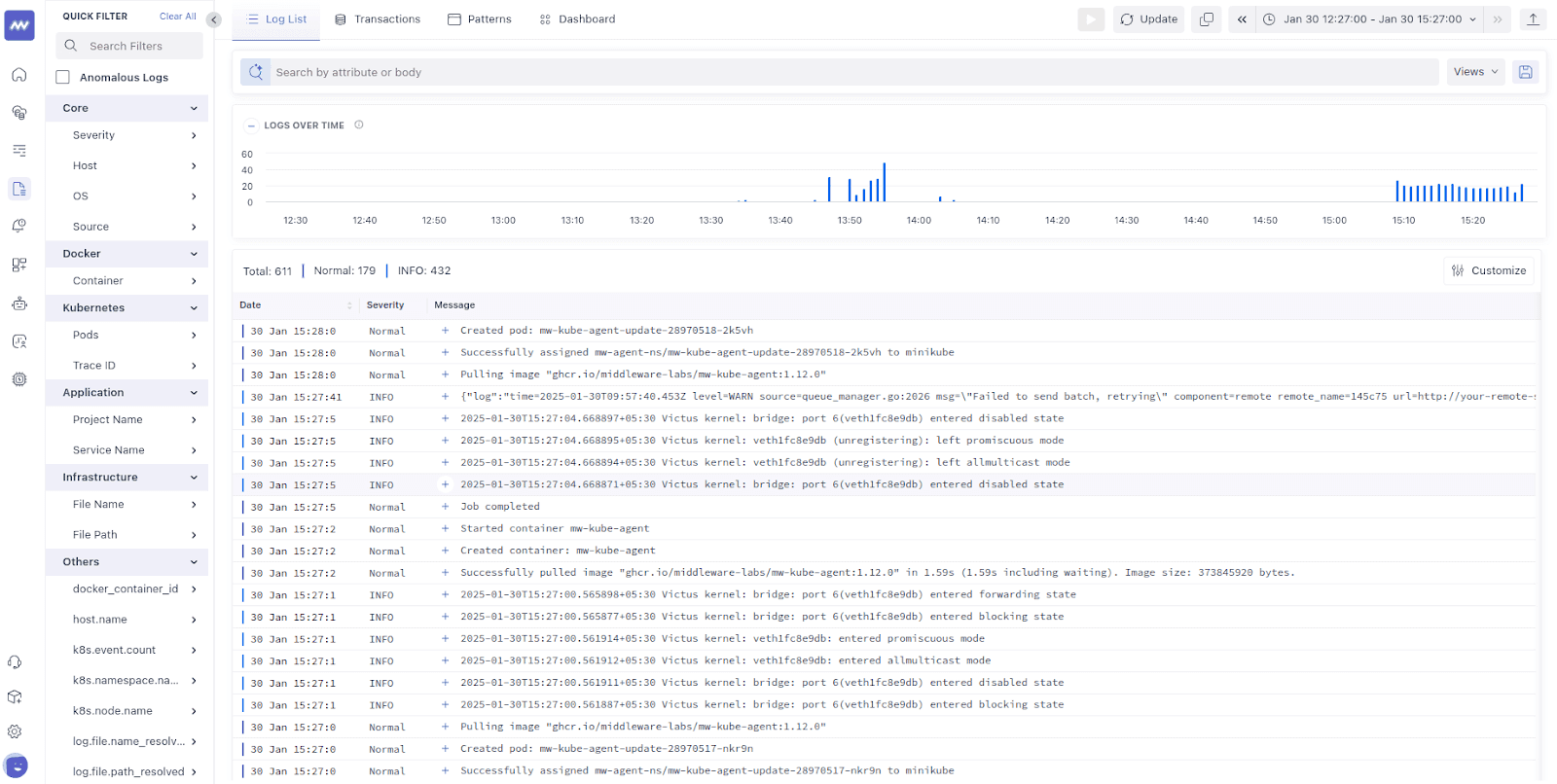The height and width of the screenshot is (784, 1557).
Task: Expand the host.name filter
Action: click(194, 620)
